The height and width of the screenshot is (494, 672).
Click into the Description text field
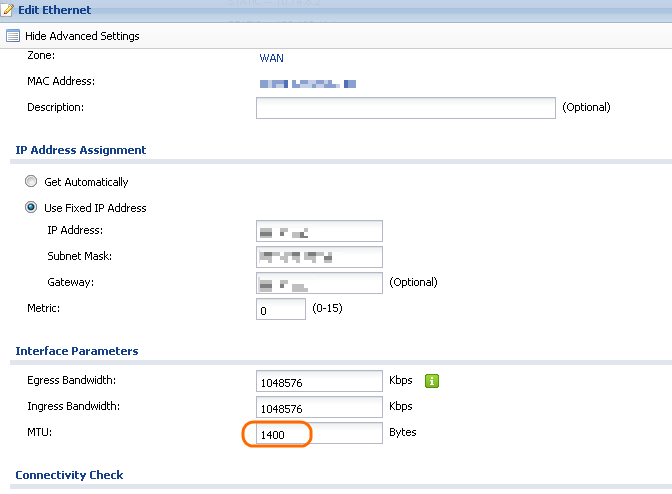[x=405, y=108]
